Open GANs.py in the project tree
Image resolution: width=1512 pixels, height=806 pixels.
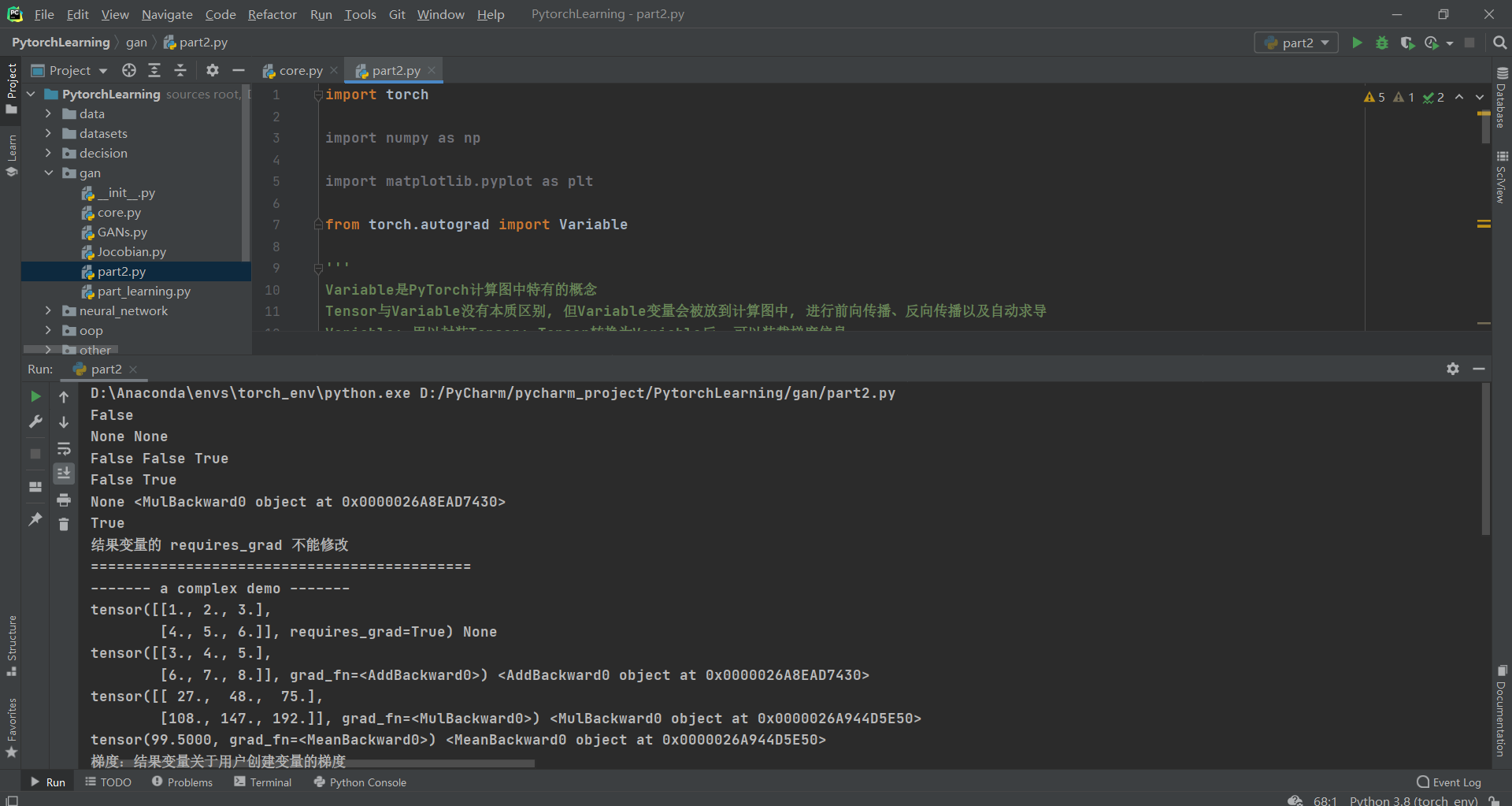122,232
